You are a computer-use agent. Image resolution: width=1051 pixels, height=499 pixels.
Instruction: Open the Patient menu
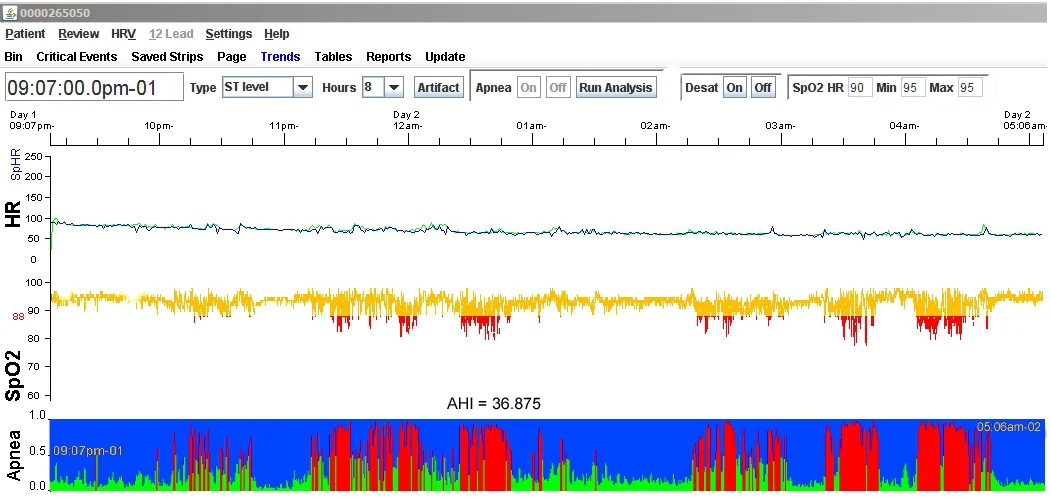tap(25, 34)
